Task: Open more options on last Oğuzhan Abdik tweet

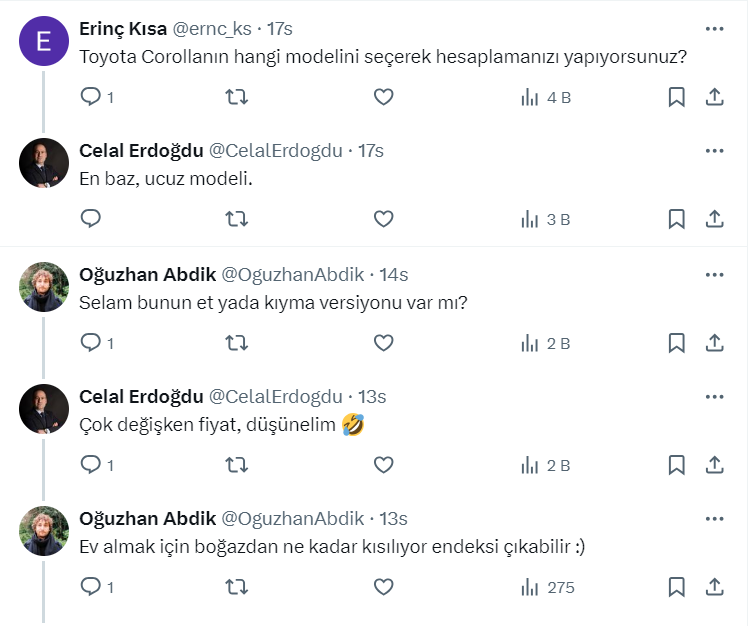Action: pos(714,519)
